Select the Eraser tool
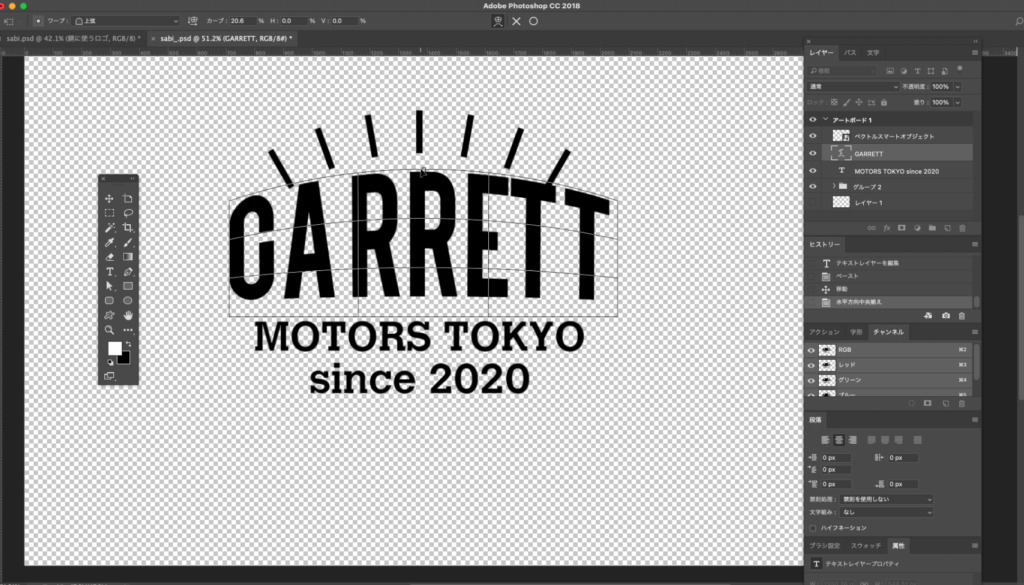This screenshot has width=1024, height=585. [109, 257]
